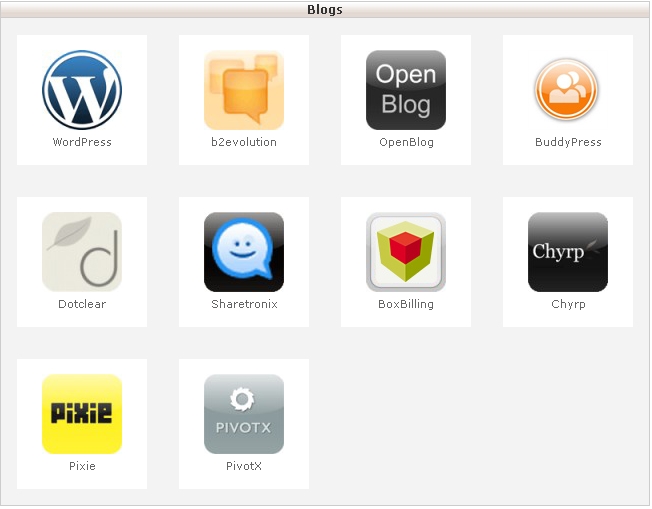Open the Chyrp black icon

[x=568, y=252]
